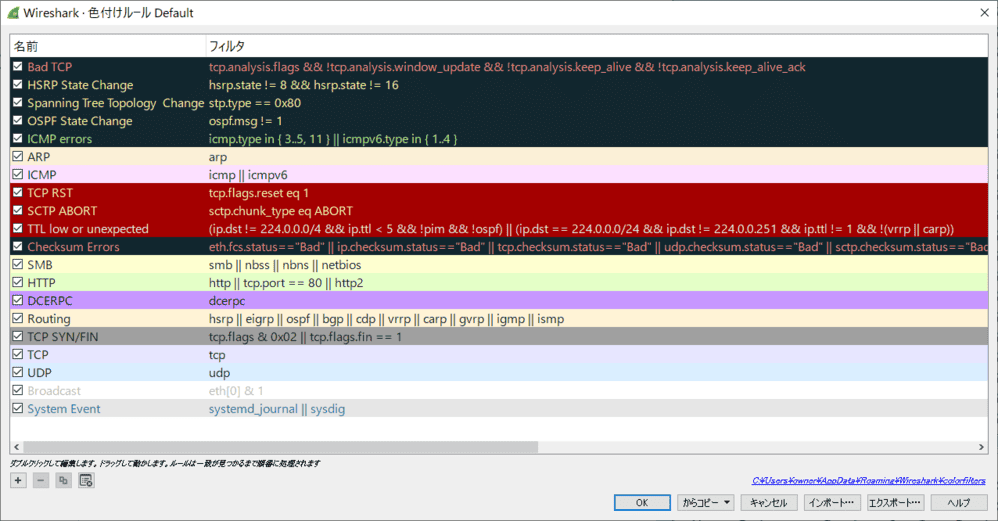Screen dimensions: 998x521
Task: Click the インポート button
Action: (831, 502)
